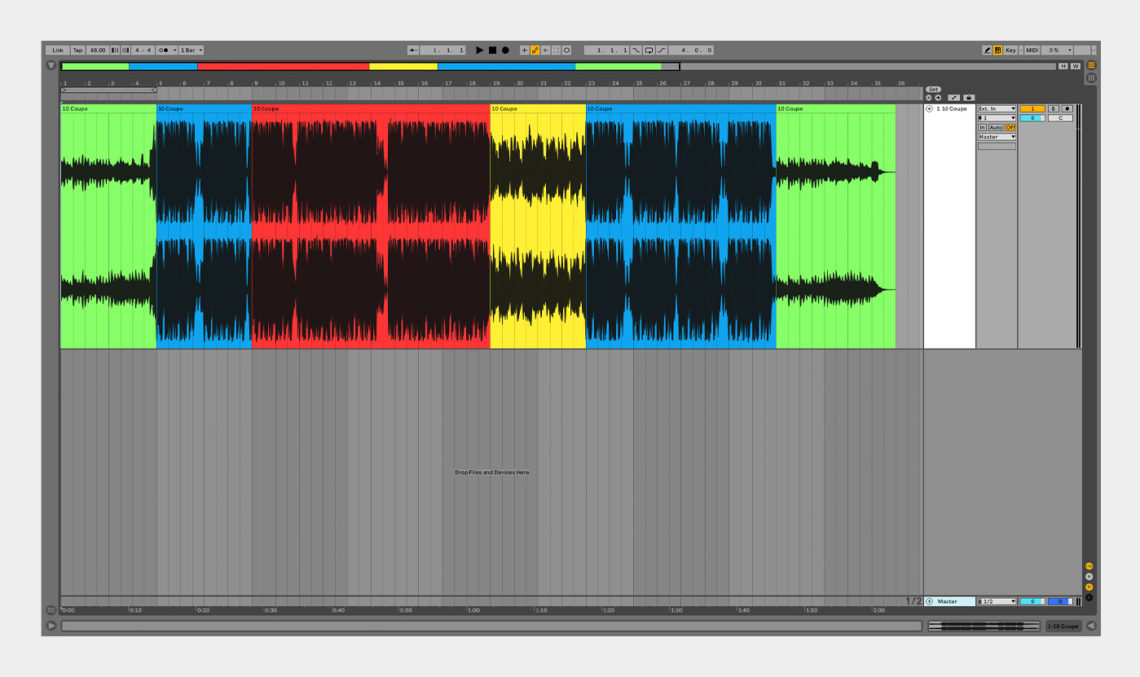
Task: Set track monitoring to Auto
Action: tap(997, 127)
